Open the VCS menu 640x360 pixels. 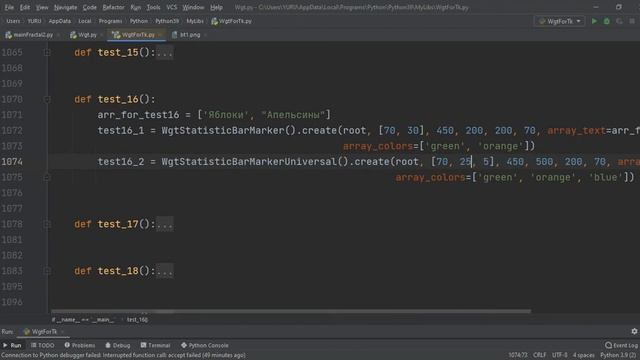172,7
